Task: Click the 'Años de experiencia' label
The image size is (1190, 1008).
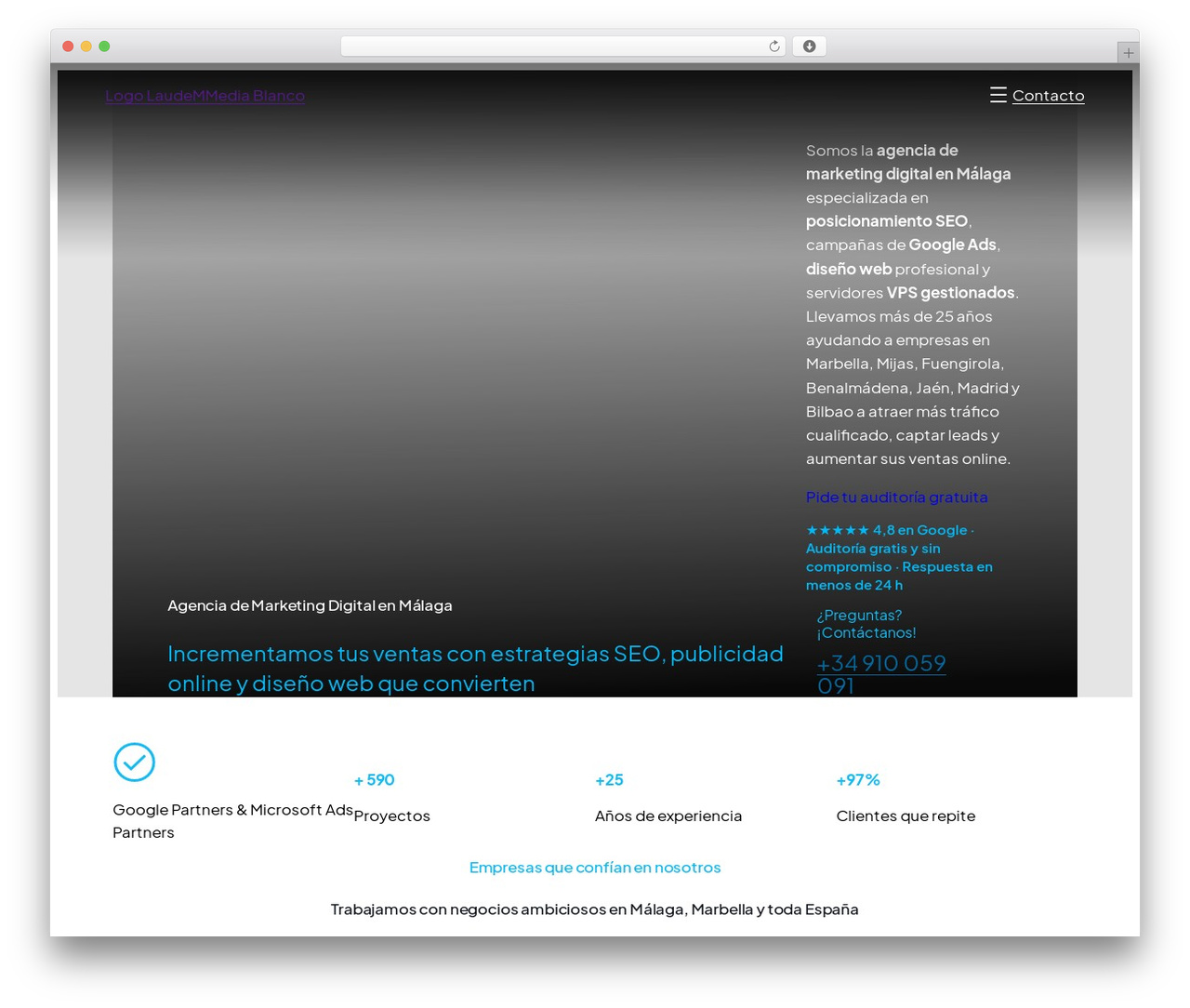Action: [x=668, y=816]
